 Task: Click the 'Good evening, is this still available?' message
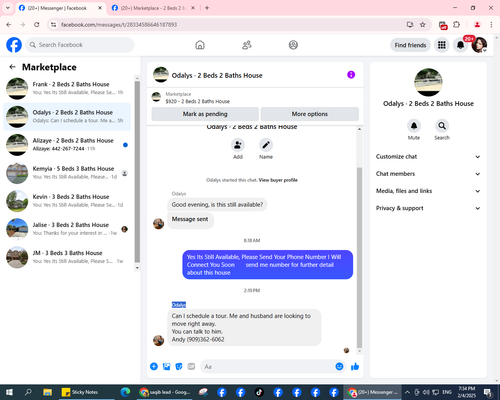coord(217,205)
